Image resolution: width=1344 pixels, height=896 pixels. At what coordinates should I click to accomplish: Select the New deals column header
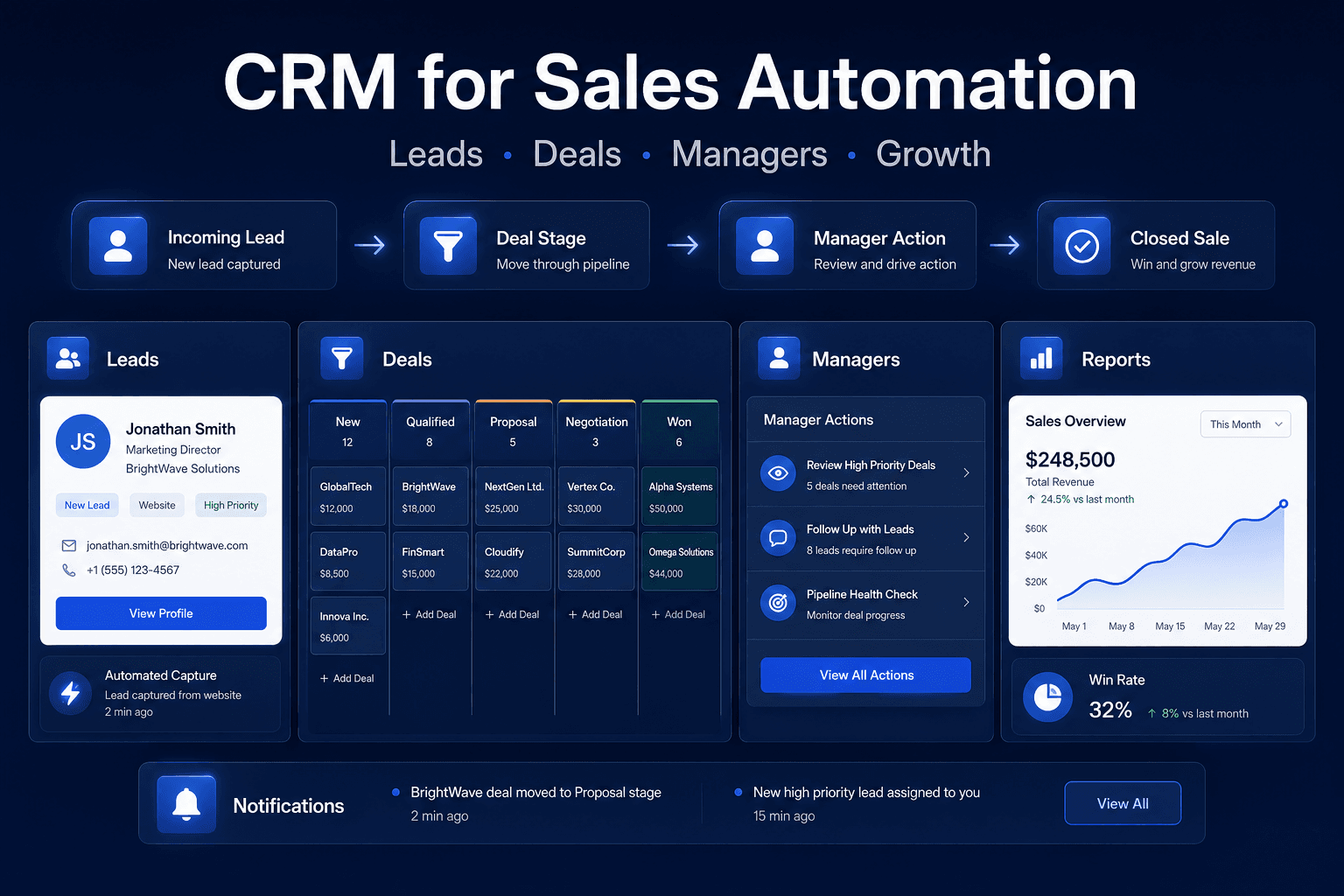(347, 431)
